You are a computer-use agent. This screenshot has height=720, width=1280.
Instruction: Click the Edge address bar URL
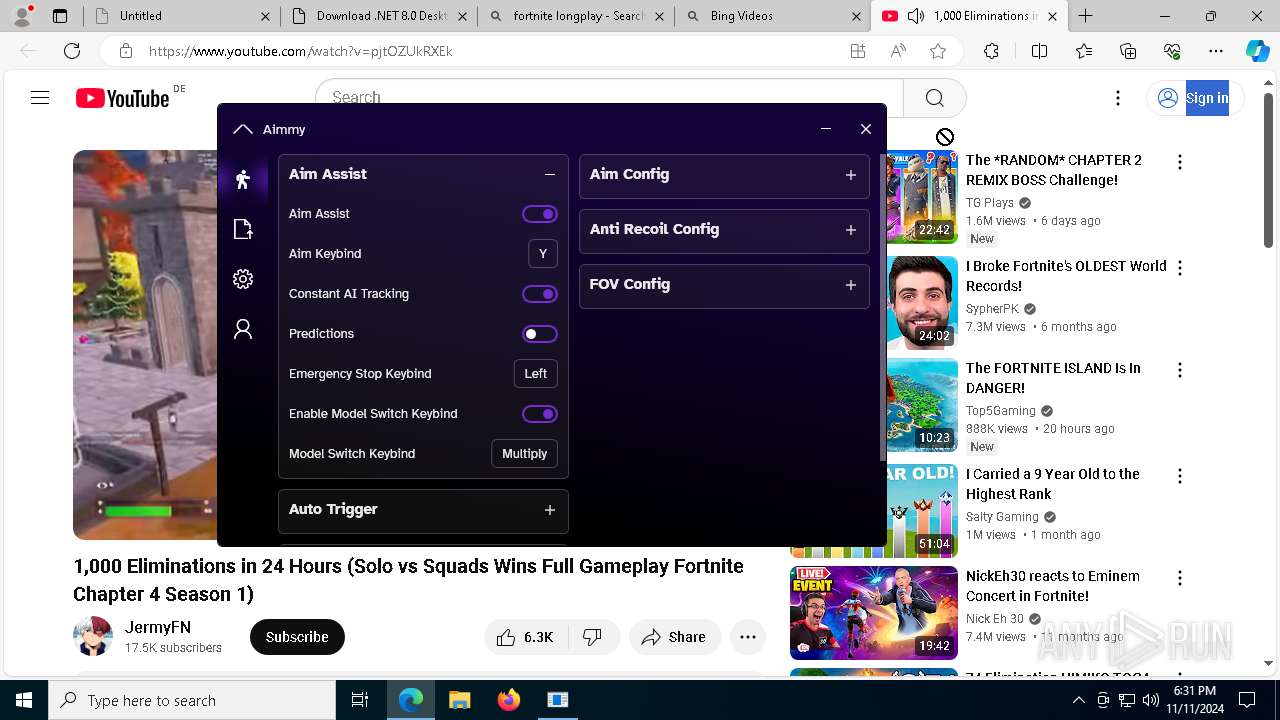pos(301,51)
